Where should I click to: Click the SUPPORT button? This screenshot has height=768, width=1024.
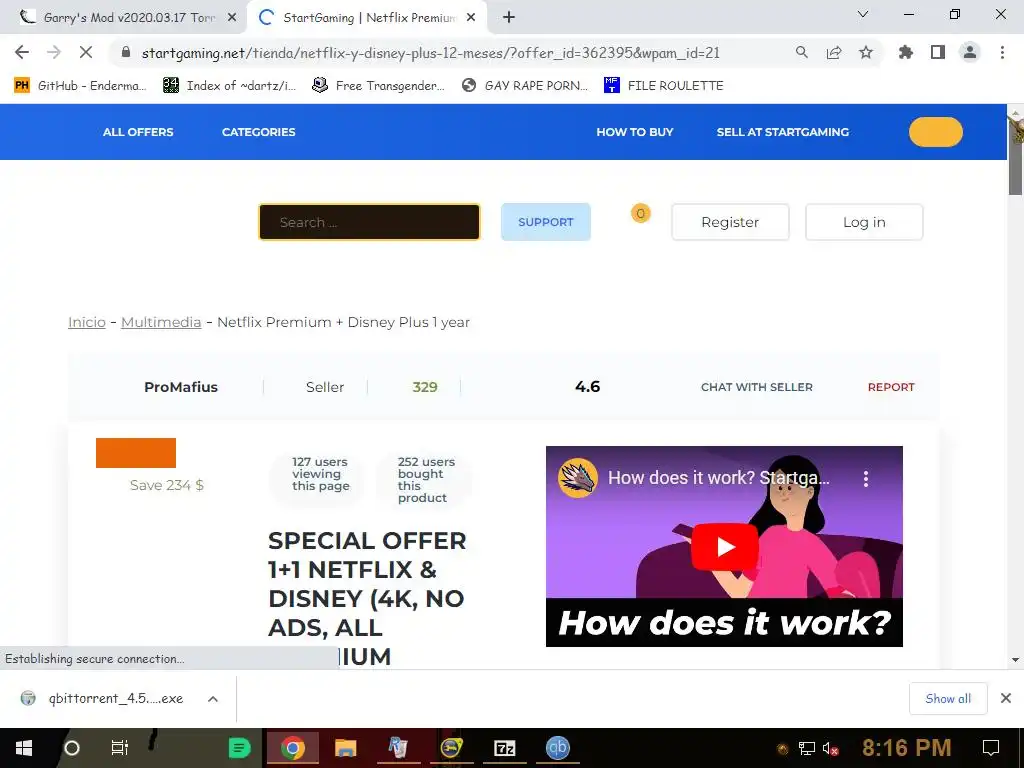(x=545, y=222)
